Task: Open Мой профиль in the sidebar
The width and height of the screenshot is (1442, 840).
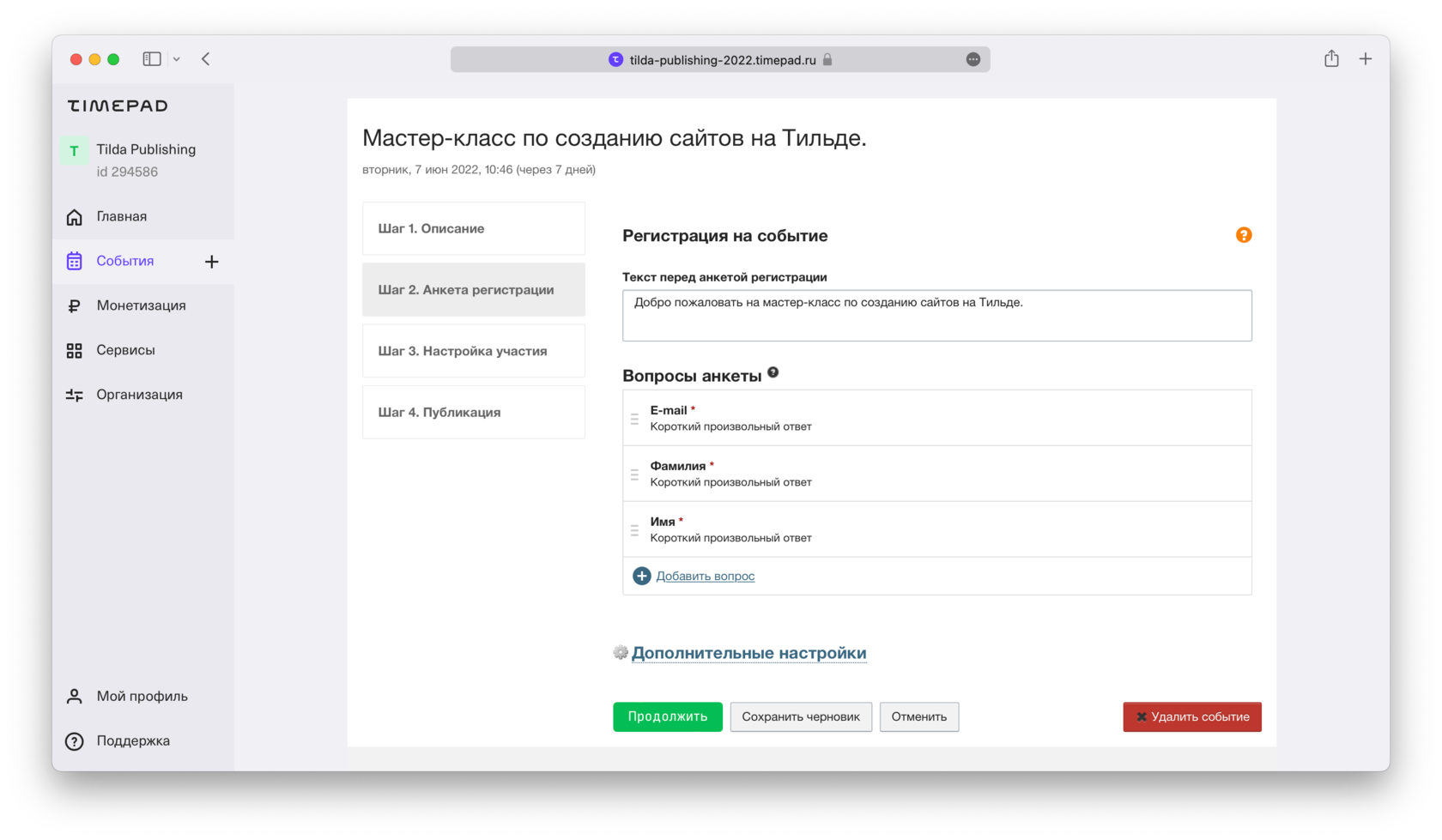Action: pos(142,696)
